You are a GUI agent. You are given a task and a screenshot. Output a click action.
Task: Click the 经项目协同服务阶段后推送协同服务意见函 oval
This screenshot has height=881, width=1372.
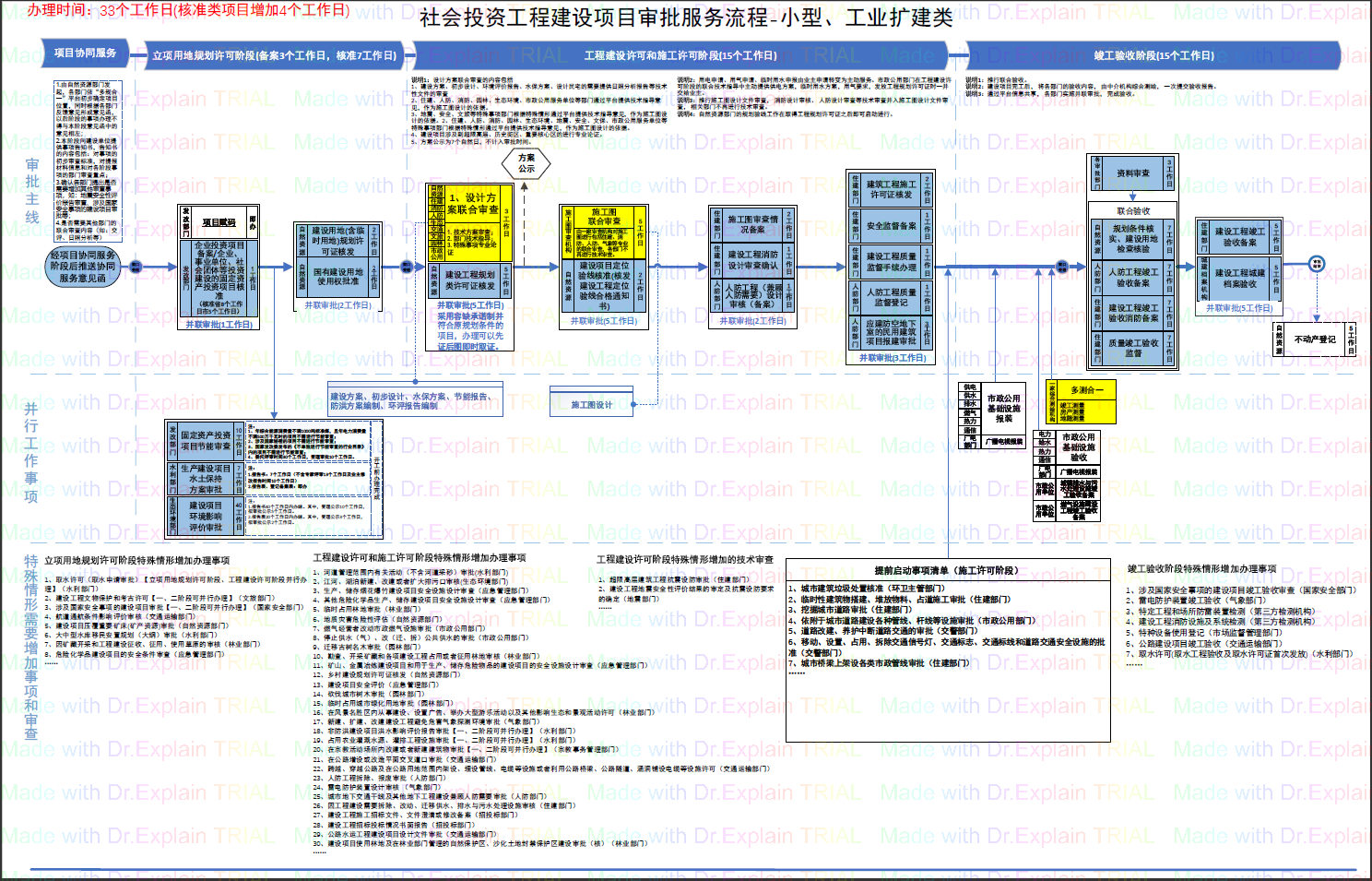83,267
